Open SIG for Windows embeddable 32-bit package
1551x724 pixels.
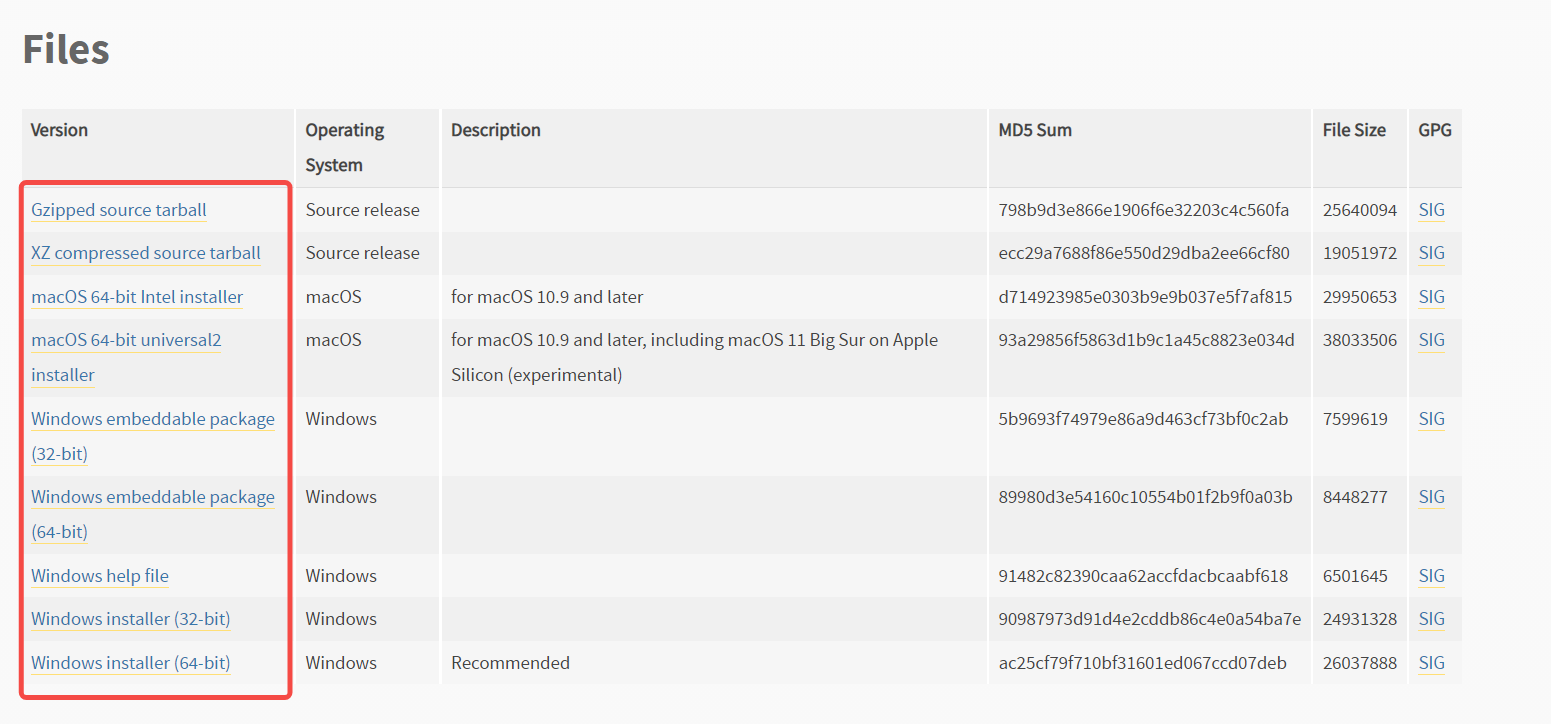1431,419
